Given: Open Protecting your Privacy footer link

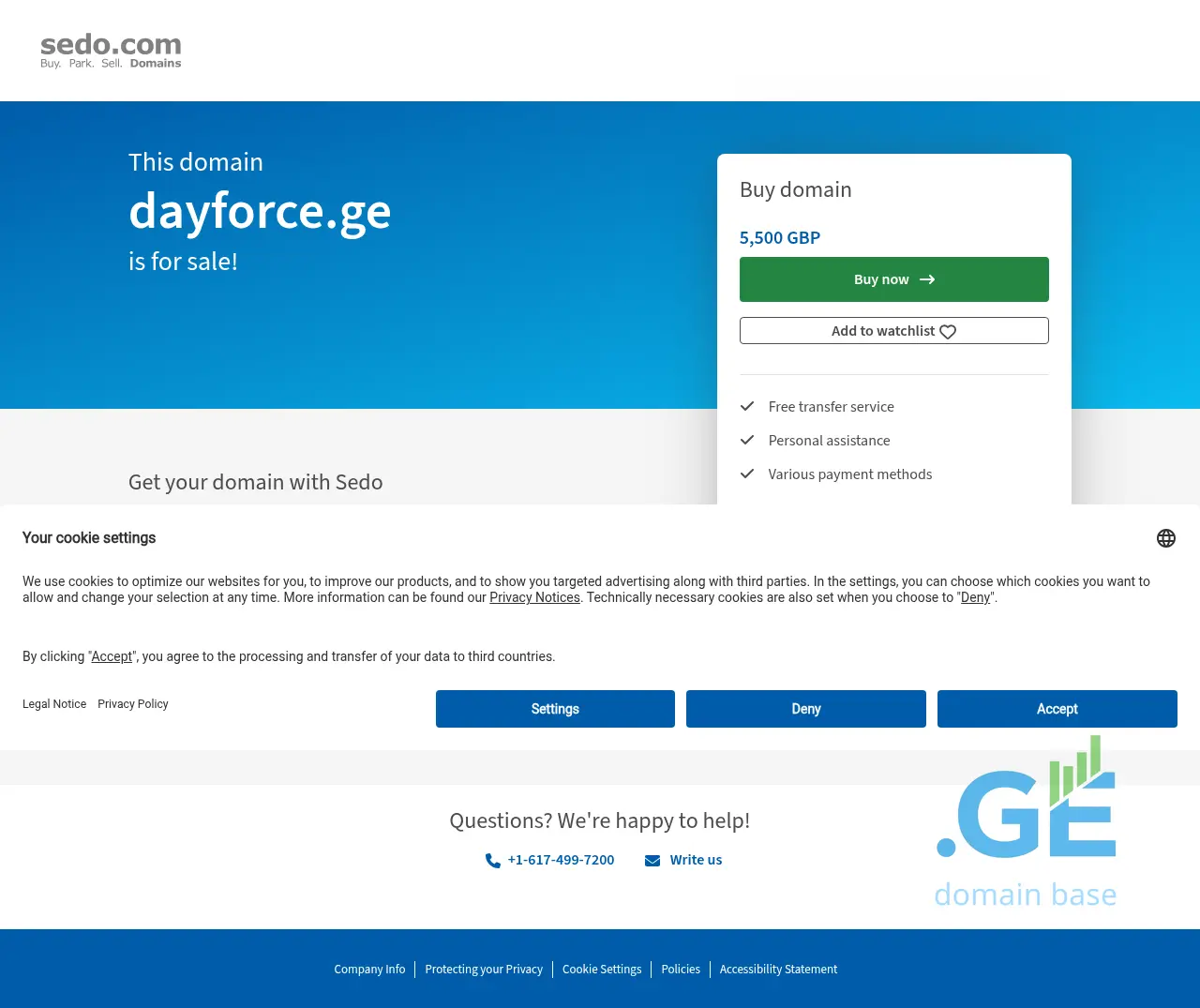Looking at the screenshot, I should [484, 970].
